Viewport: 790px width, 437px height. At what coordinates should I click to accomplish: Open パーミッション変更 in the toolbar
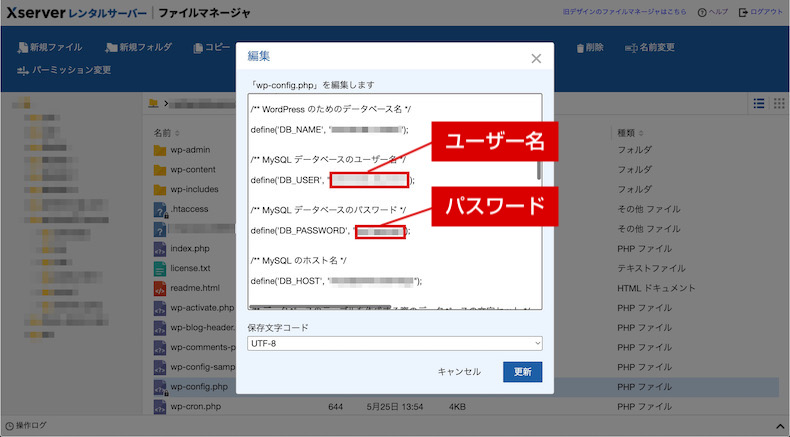[x=64, y=70]
